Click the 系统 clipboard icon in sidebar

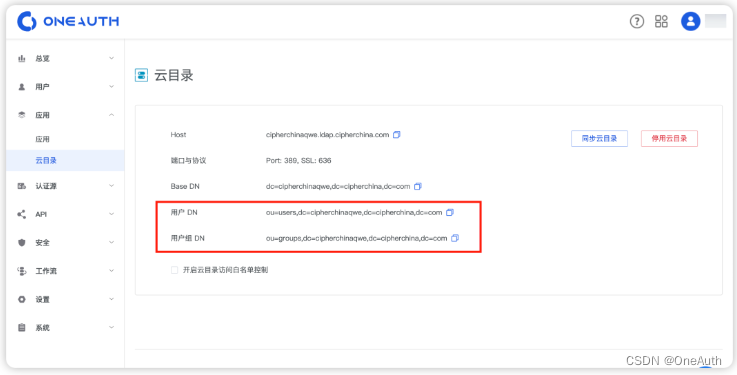[x=22, y=328]
